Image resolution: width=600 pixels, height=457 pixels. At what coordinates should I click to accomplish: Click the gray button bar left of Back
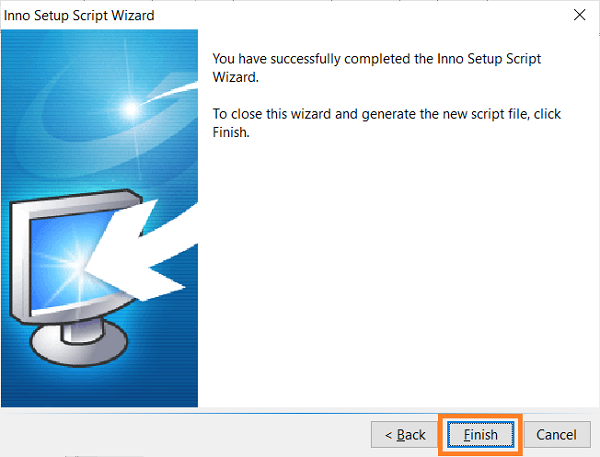[x=184, y=436]
